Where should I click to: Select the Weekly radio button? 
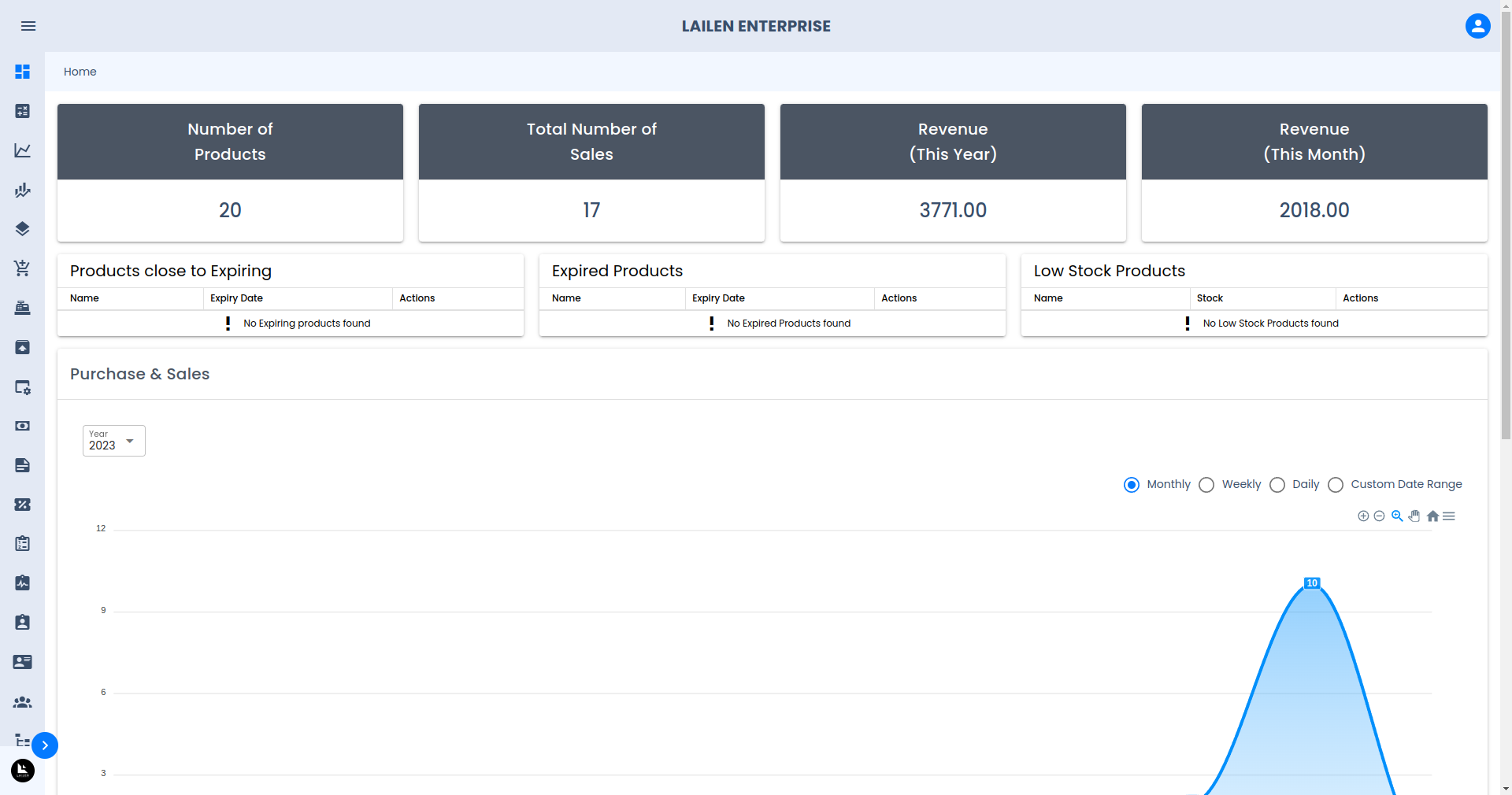pos(1206,485)
